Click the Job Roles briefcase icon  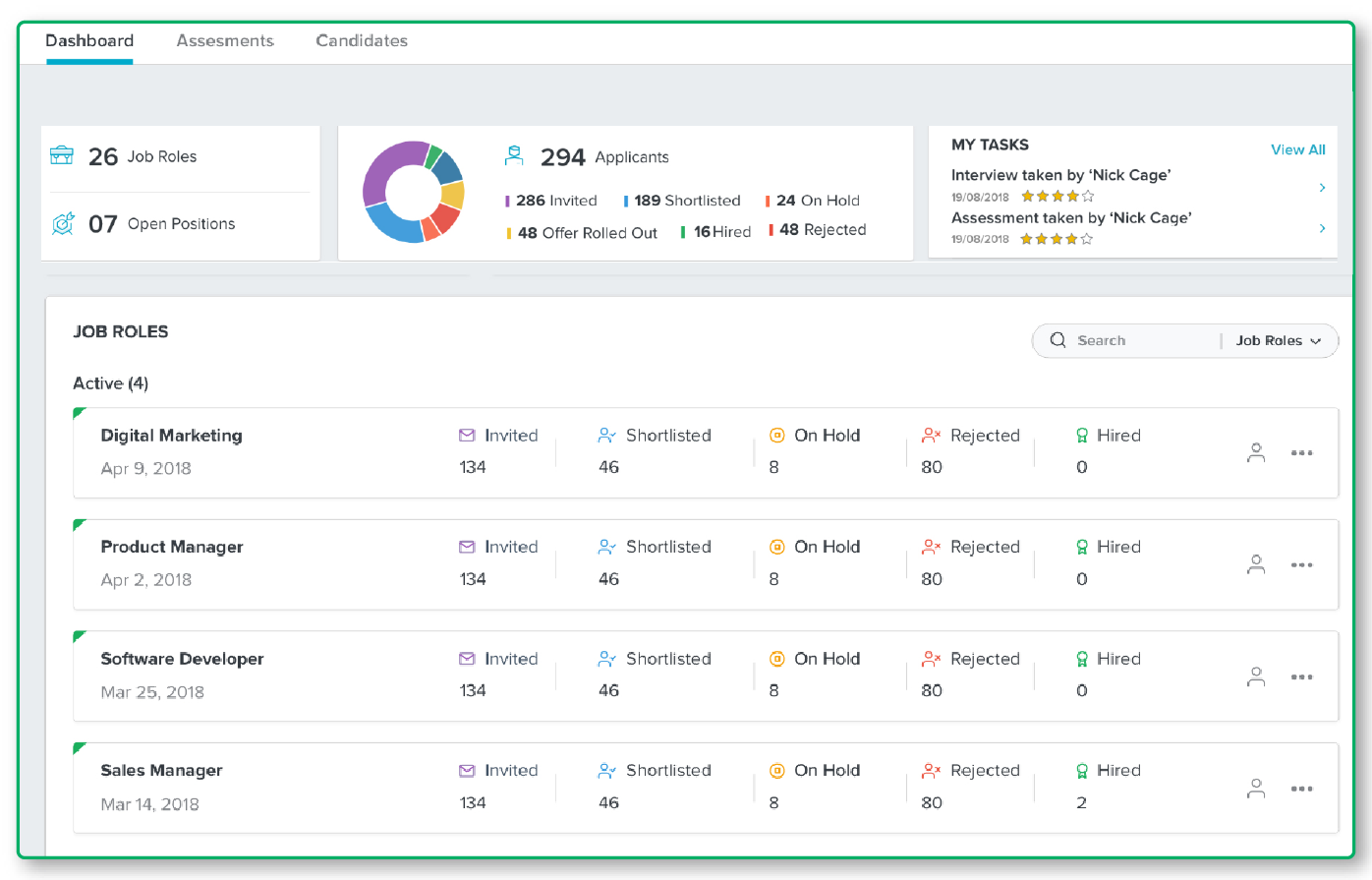click(62, 155)
